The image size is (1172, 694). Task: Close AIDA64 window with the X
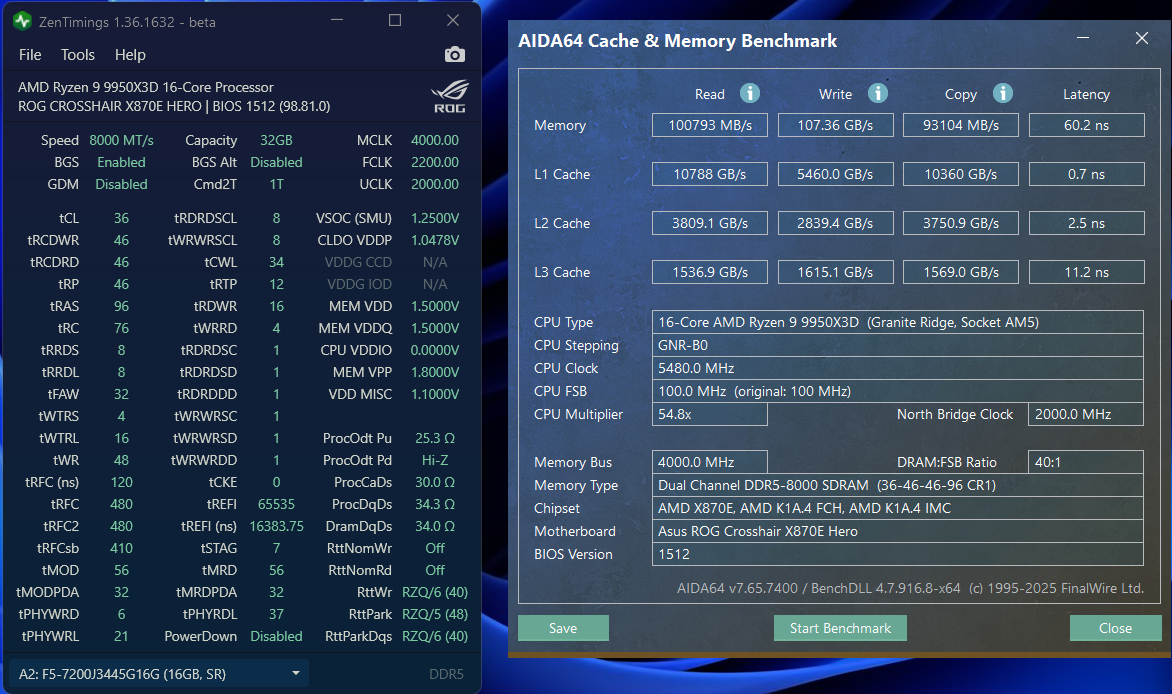pos(1141,38)
